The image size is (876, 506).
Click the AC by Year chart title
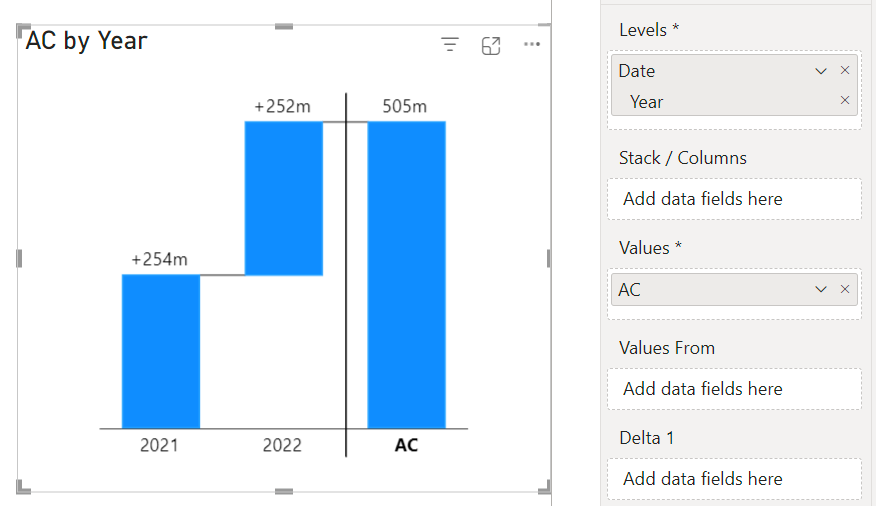(87, 41)
